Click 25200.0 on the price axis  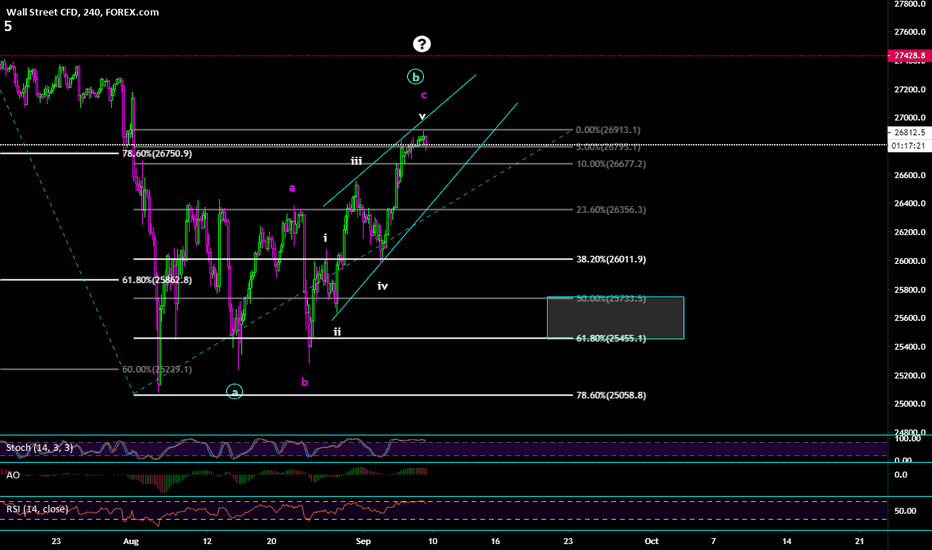[910, 375]
